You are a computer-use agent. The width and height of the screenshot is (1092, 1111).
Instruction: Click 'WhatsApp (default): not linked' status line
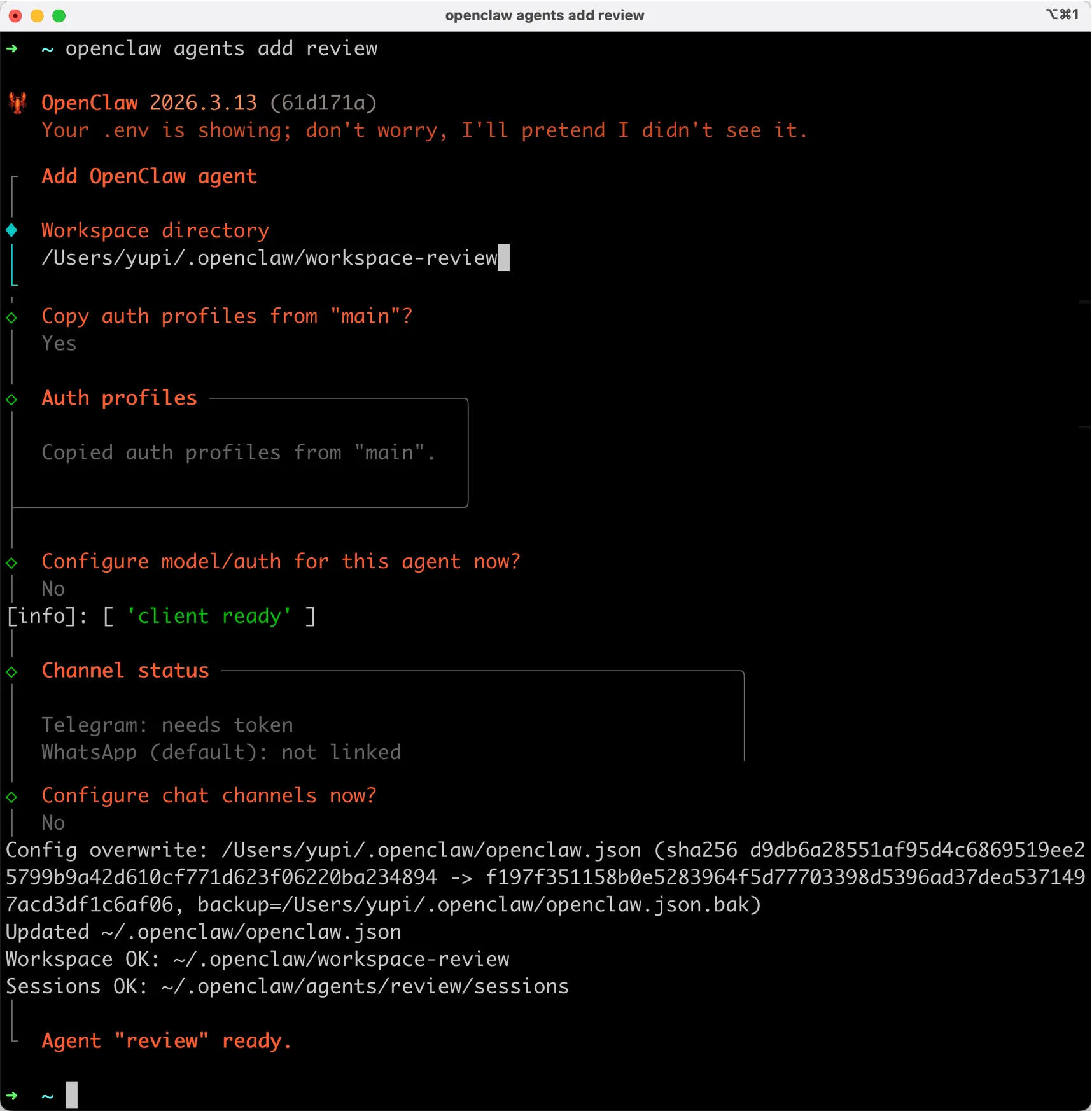(221, 753)
